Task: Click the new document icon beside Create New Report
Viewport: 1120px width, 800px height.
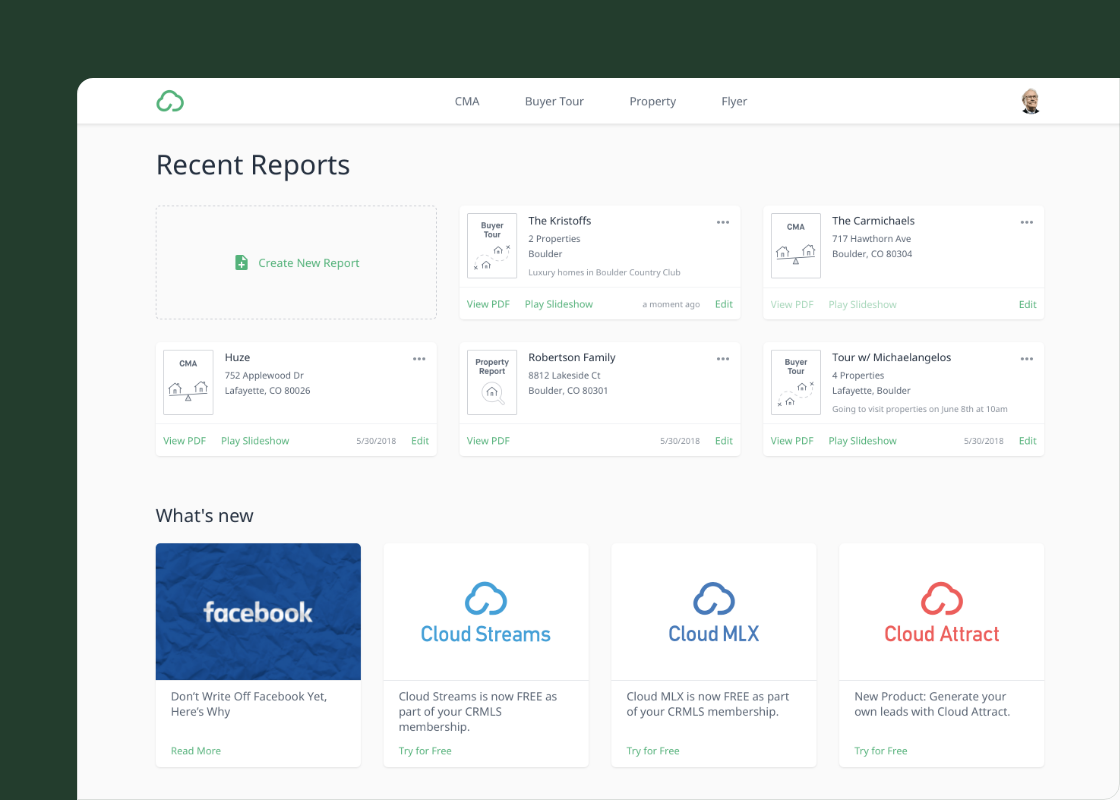Action: (x=241, y=263)
